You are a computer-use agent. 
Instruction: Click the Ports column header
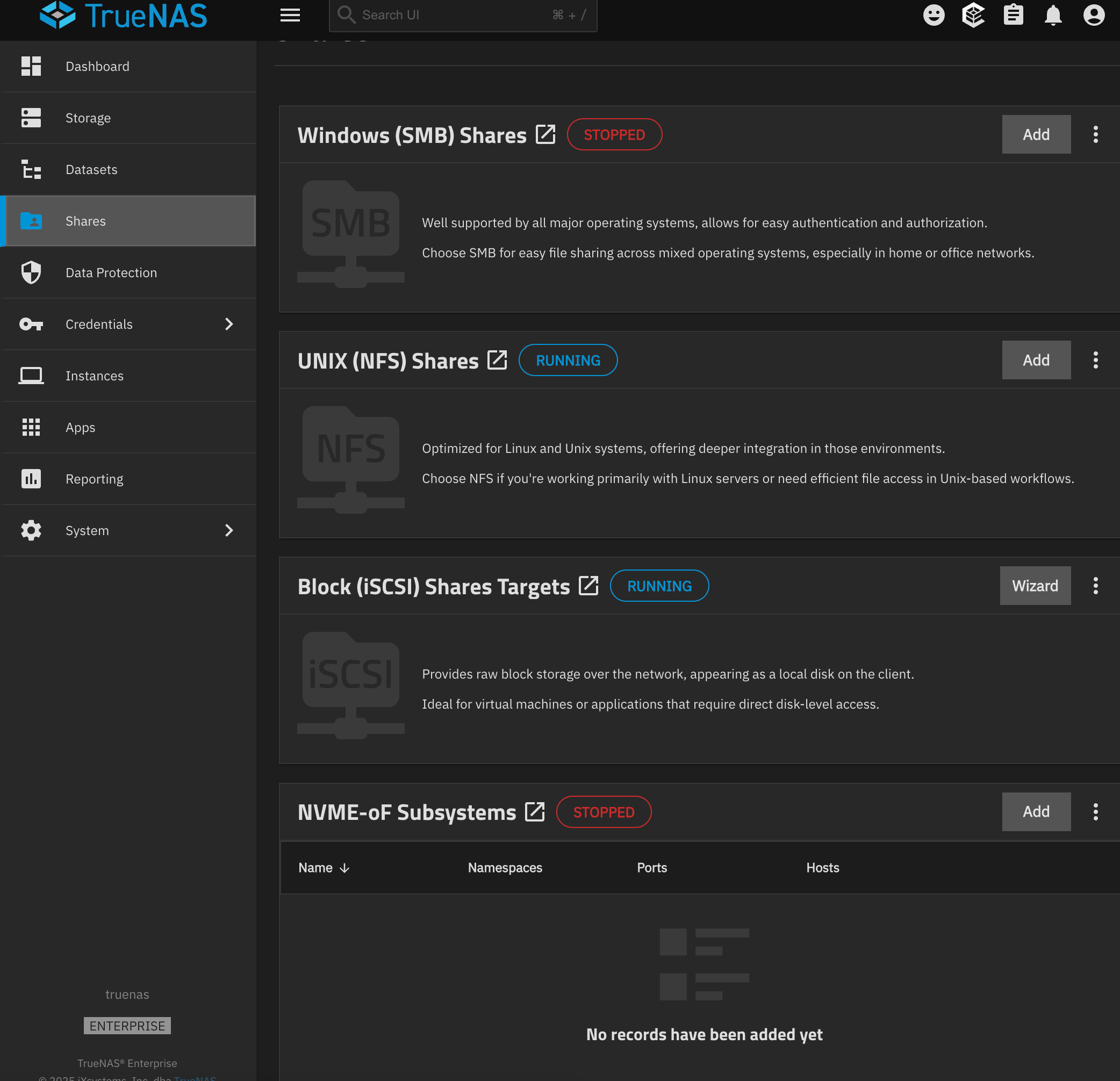tap(652, 867)
